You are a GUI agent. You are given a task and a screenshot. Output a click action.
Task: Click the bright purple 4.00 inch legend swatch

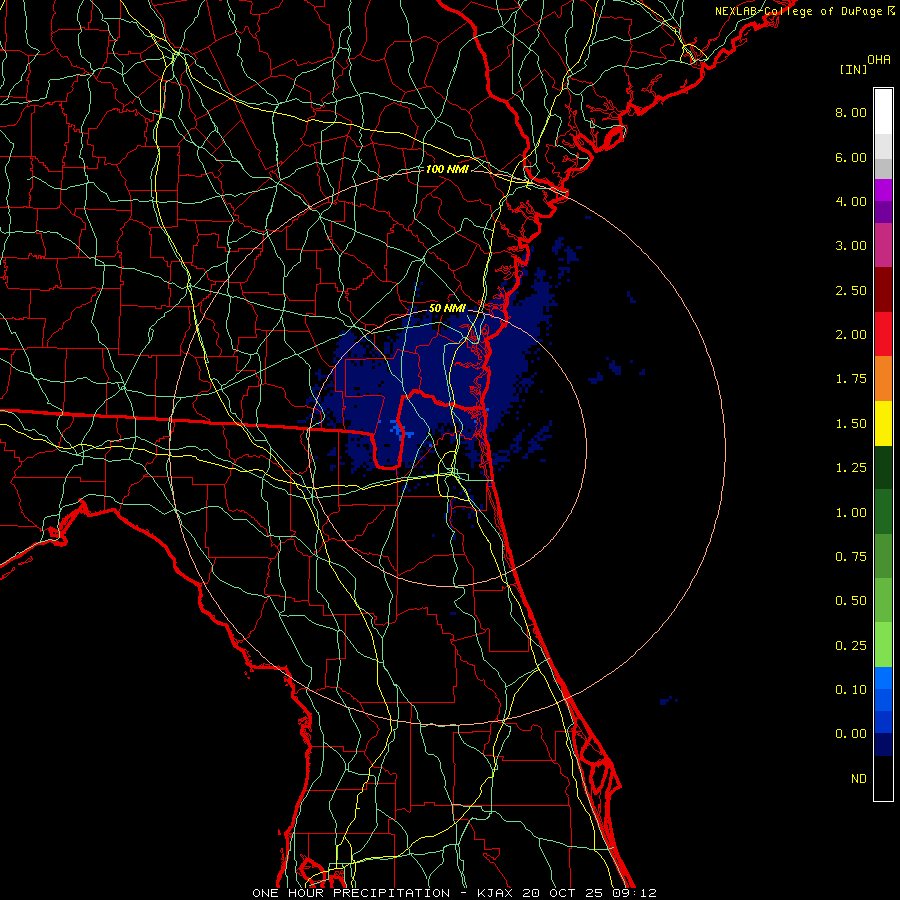883,190
